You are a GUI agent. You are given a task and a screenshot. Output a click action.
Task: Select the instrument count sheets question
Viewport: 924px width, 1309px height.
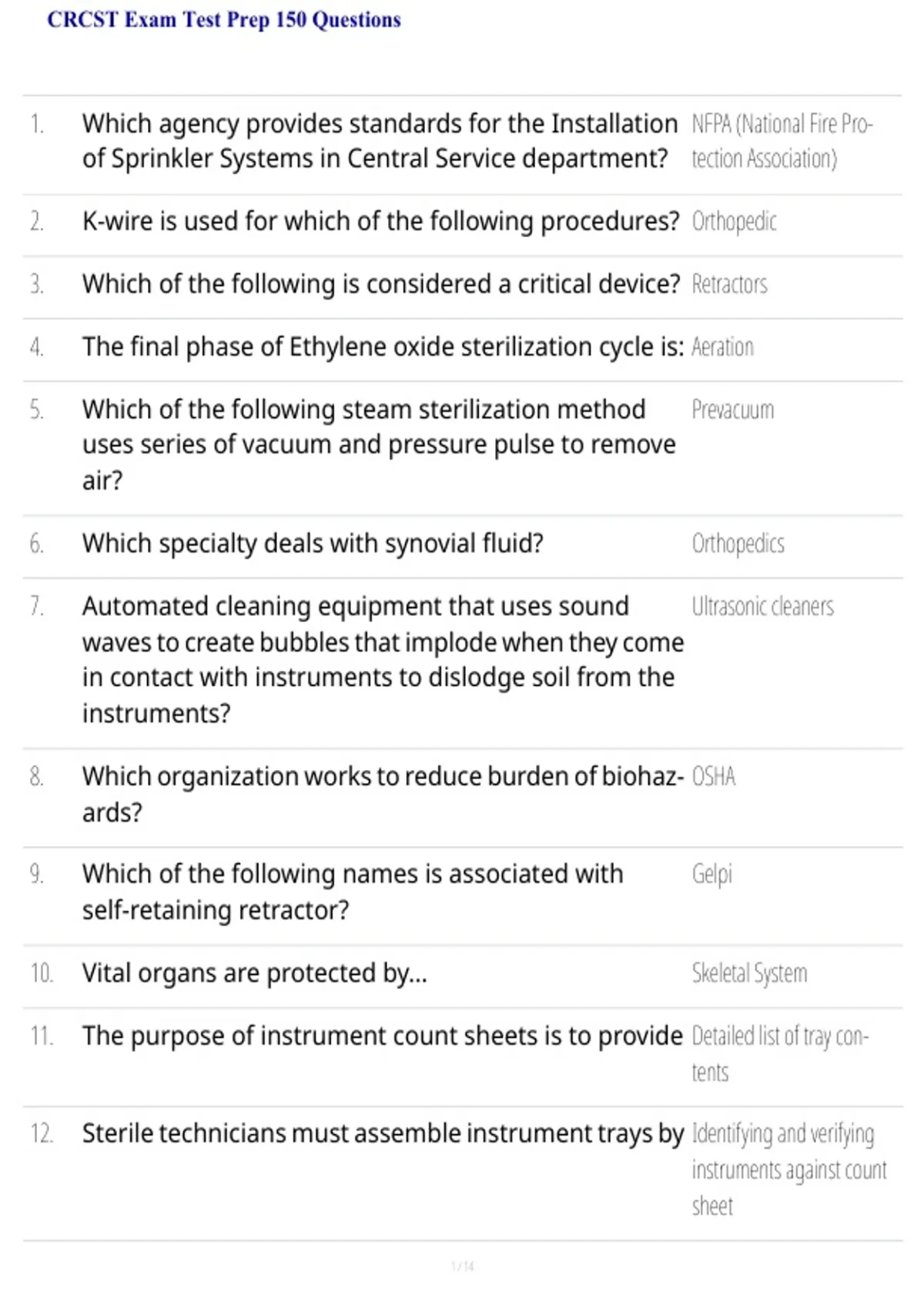click(x=382, y=1036)
